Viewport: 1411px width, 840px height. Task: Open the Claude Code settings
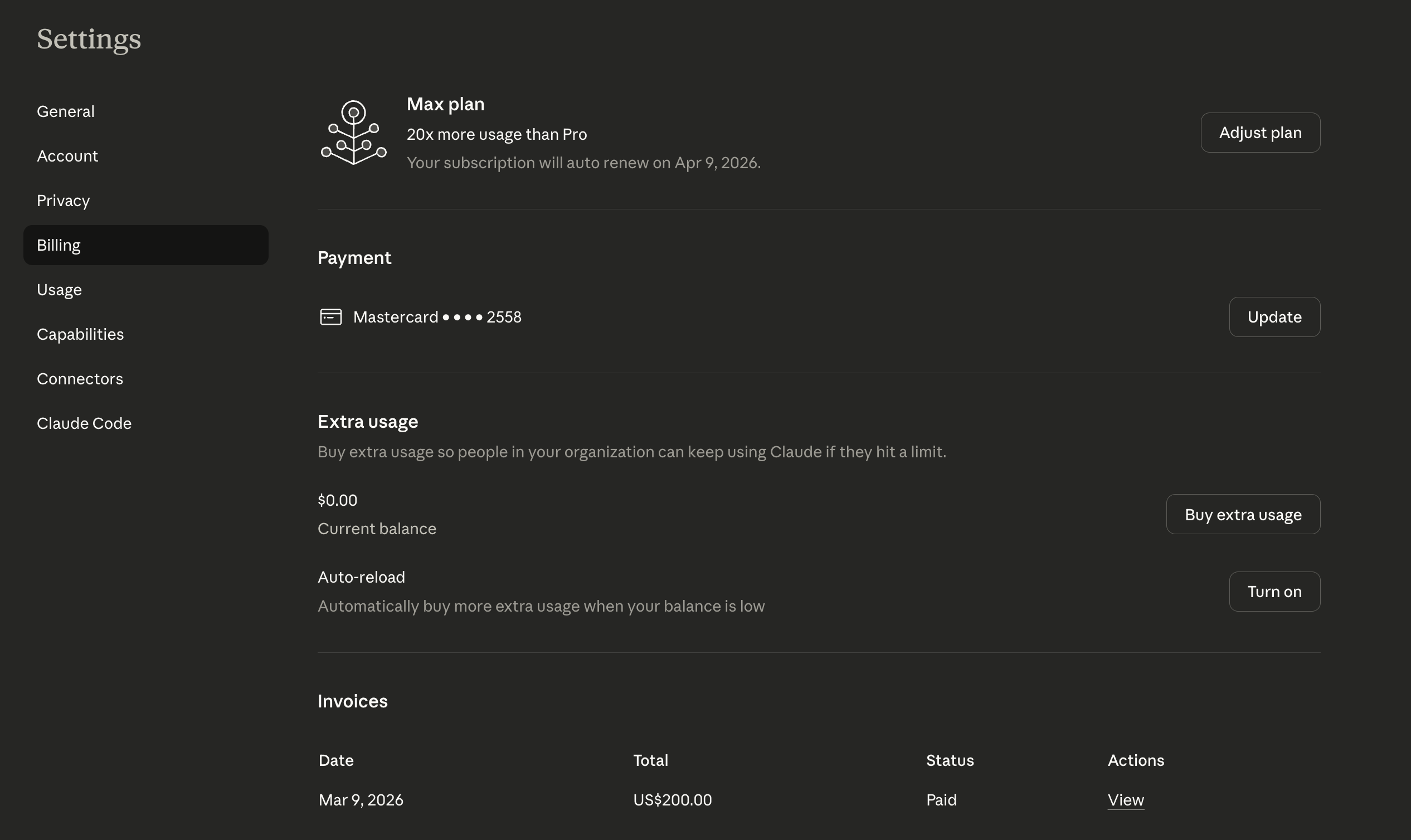coord(84,423)
